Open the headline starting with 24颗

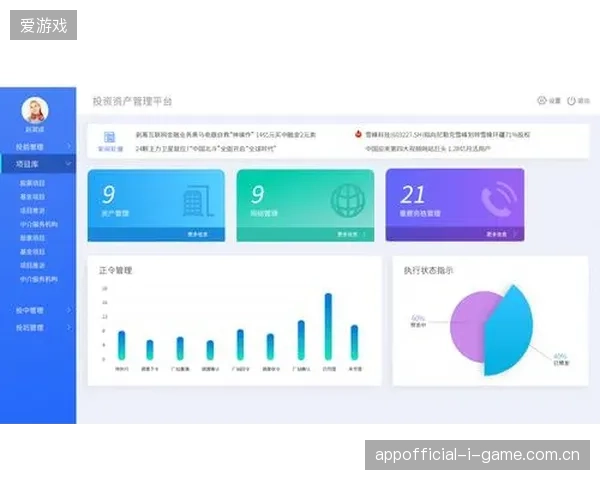(x=205, y=149)
